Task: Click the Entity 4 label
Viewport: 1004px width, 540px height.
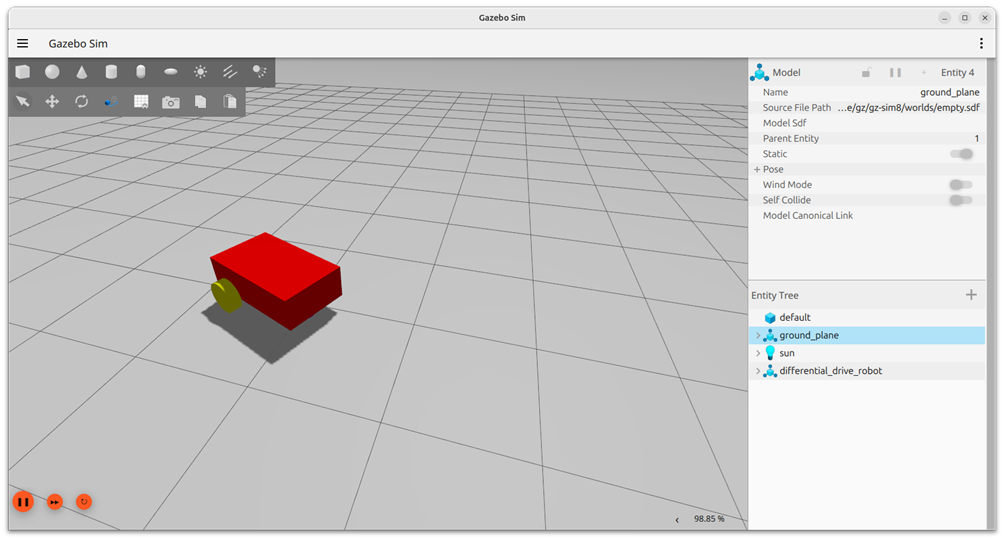Action: tap(957, 72)
